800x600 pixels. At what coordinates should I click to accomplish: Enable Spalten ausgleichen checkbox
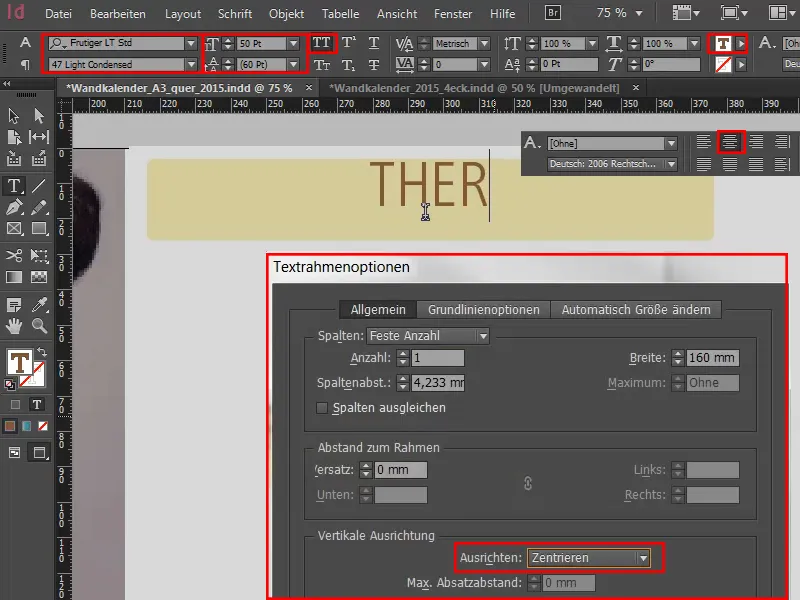pyautogui.click(x=322, y=408)
